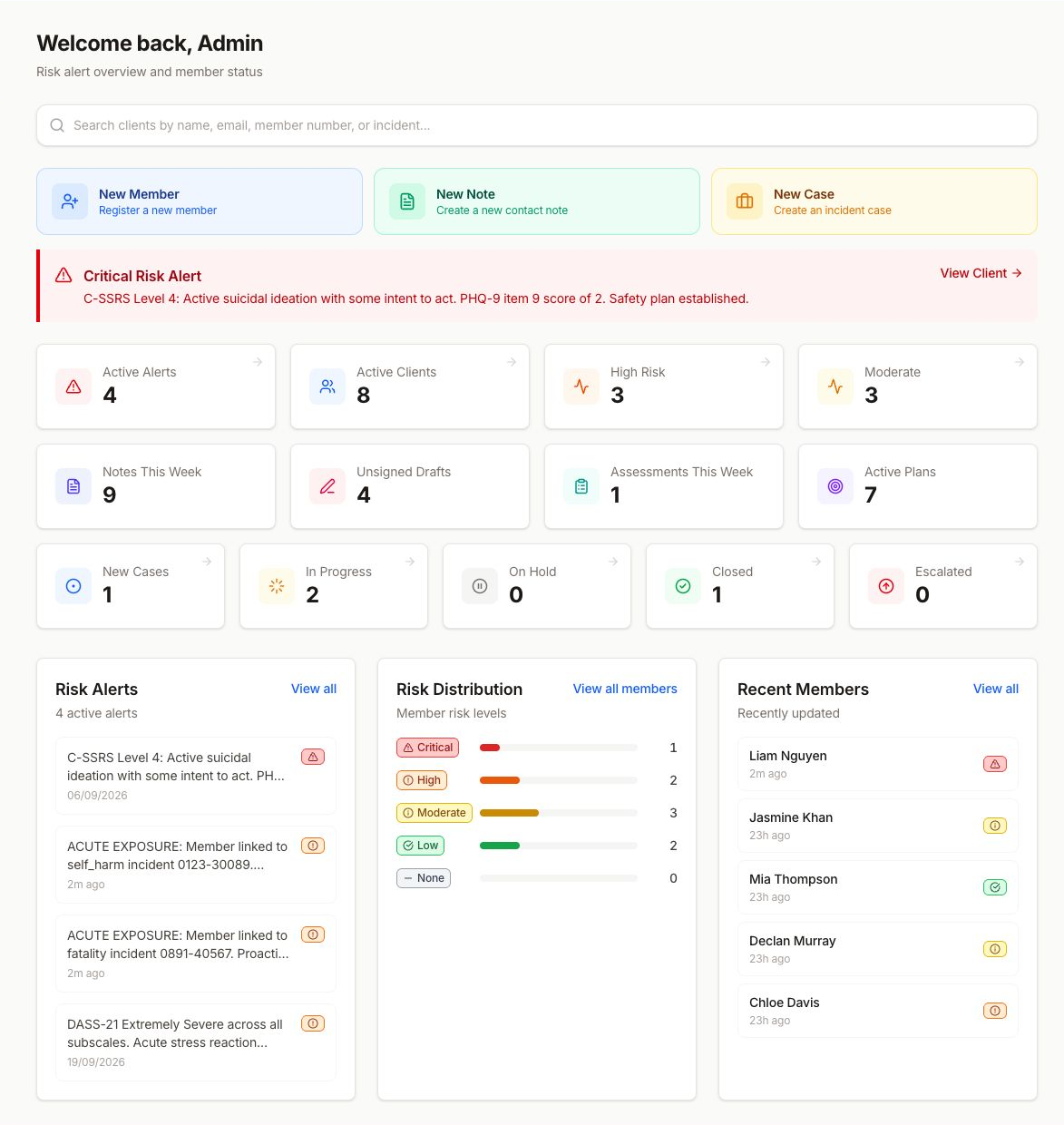Image resolution: width=1064 pixels, height=1125 pixels.
Task: Click Mia Thompson's low risk badge
Action: (x=995, y=887)
